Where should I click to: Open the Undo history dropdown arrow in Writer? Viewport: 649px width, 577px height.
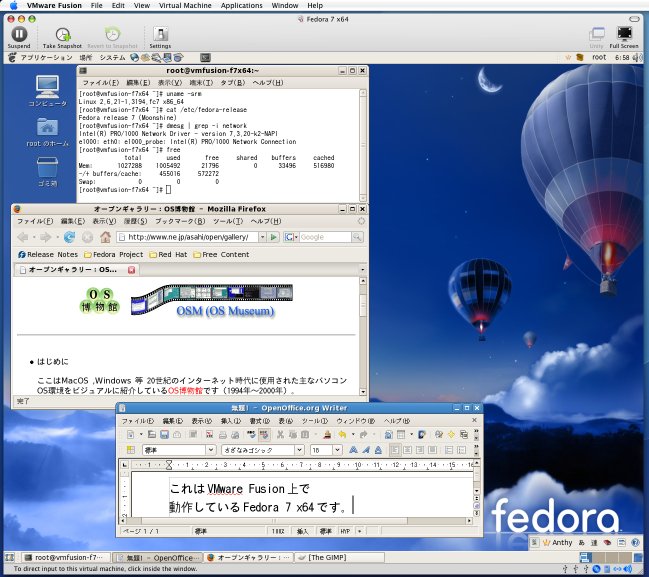353,434
